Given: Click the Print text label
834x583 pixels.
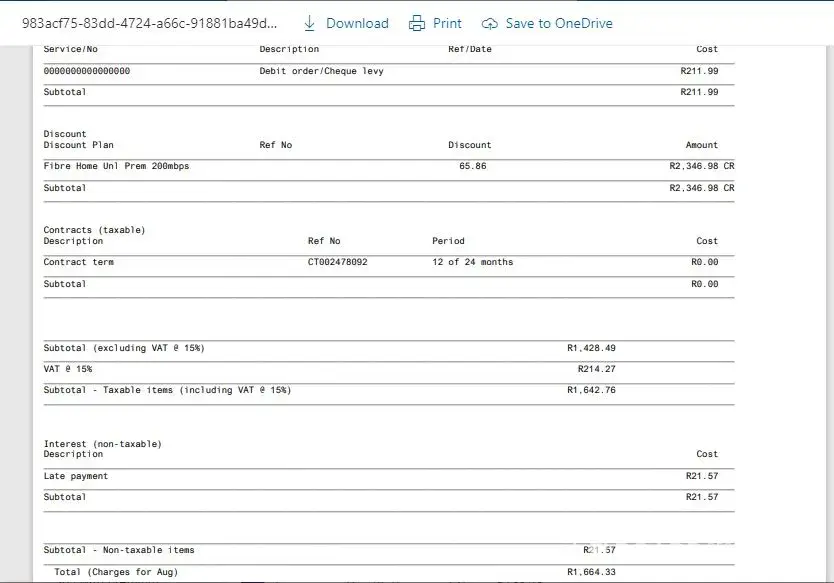Looking at the screenshot, I should coord(447,23).
